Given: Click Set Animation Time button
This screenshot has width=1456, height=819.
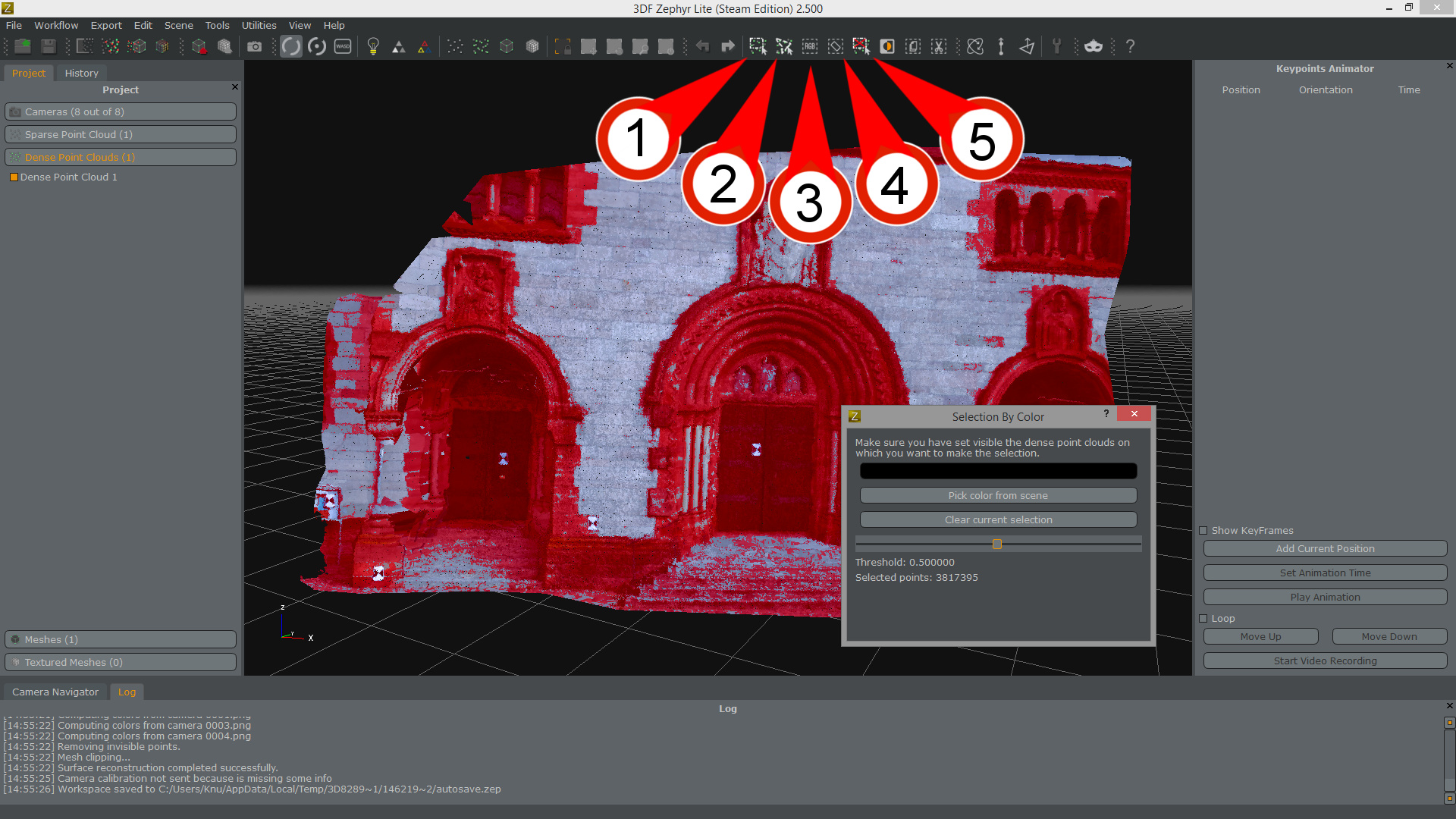Looking at the screenshot, I should tap(1325, 573).
